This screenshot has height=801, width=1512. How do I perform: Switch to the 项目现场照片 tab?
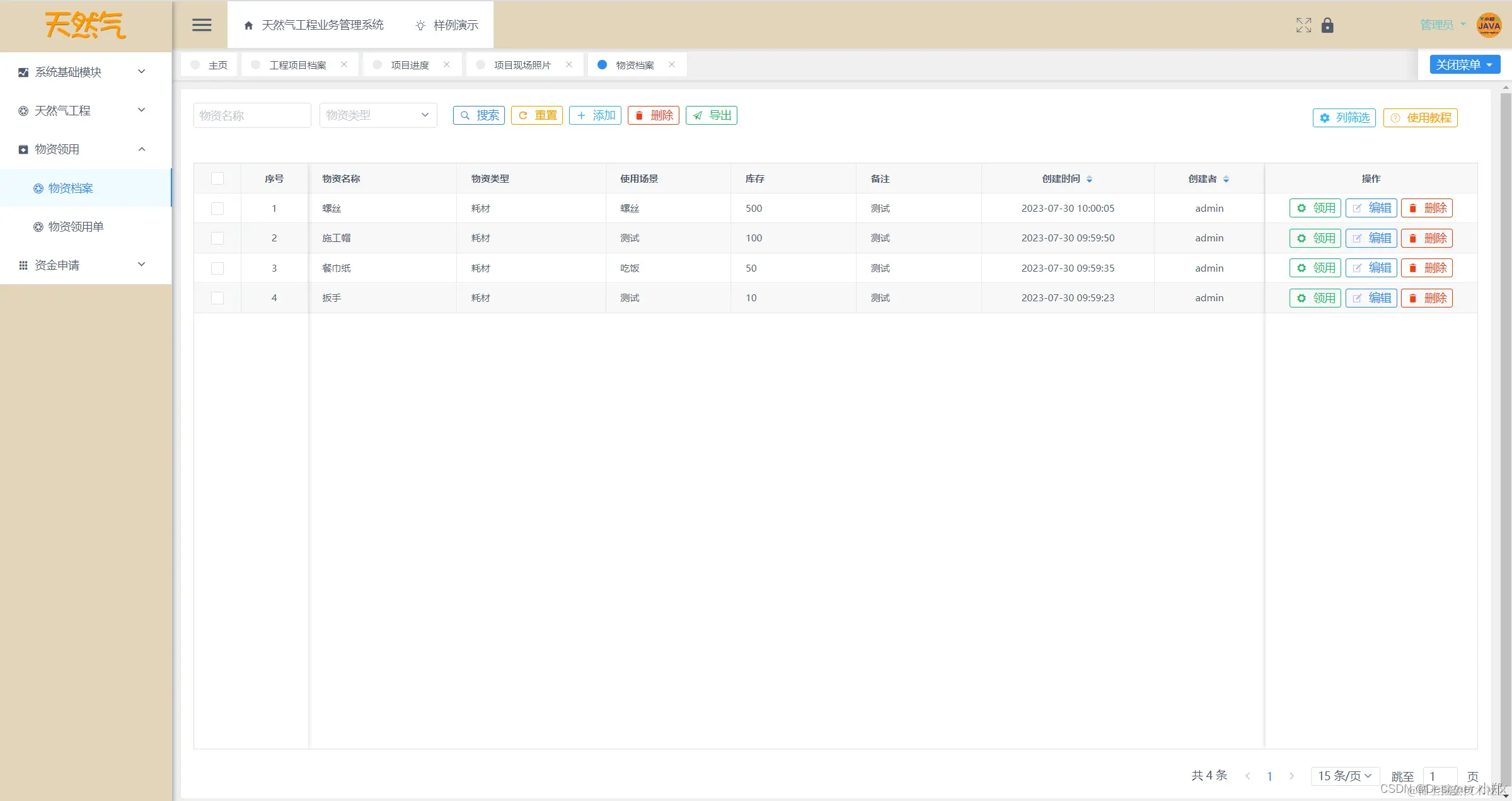click(522, 65)
